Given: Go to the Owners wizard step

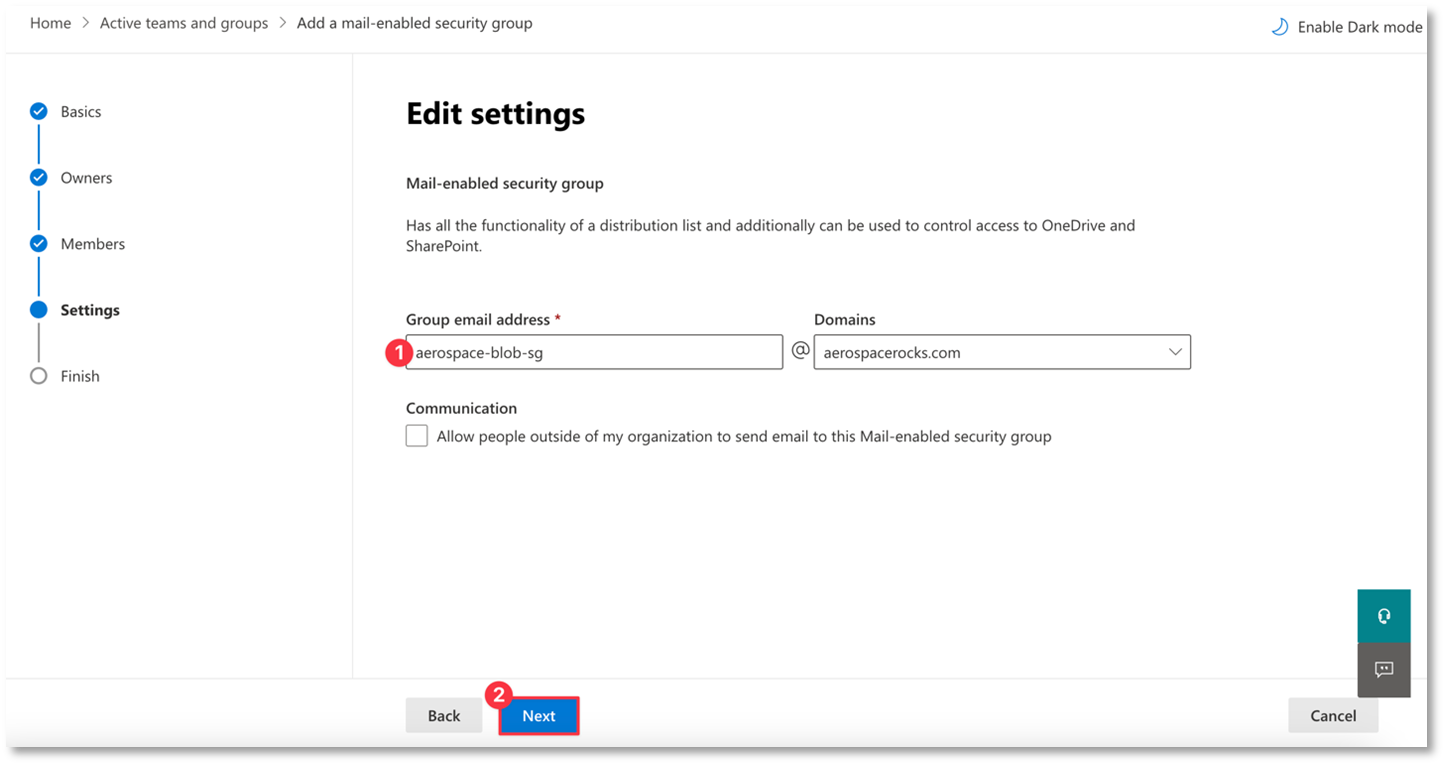Looking at the screenshot, I should (87, 178).
